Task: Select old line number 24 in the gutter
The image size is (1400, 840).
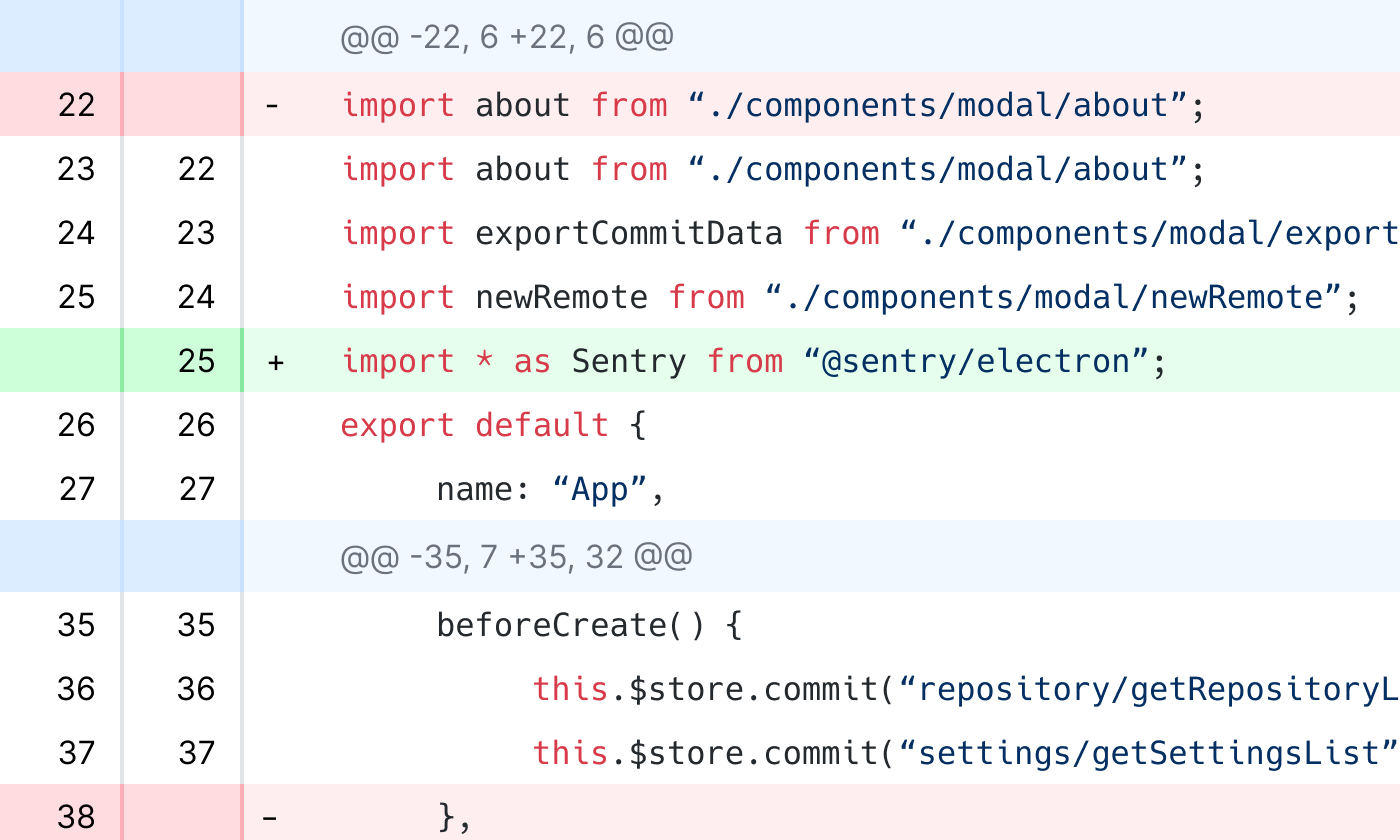Action: coord(76,233)
